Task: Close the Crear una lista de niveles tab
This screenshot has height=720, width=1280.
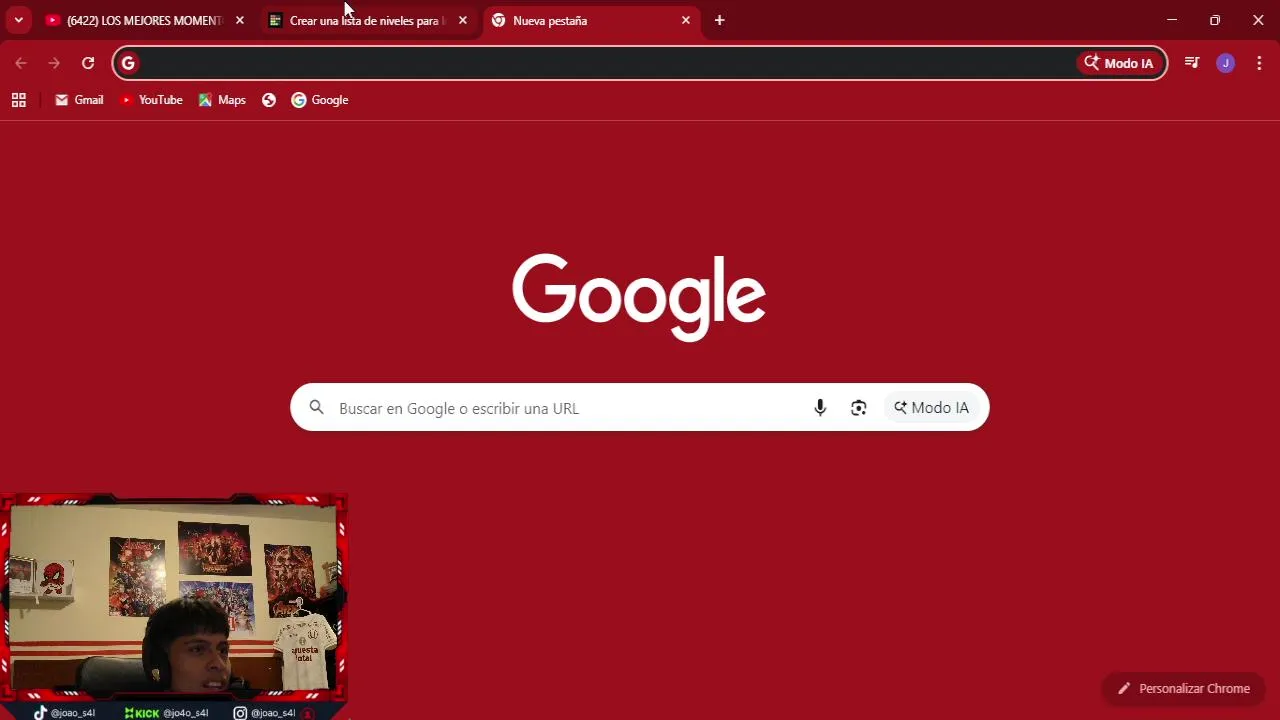Action: click(x=463, y=20)
